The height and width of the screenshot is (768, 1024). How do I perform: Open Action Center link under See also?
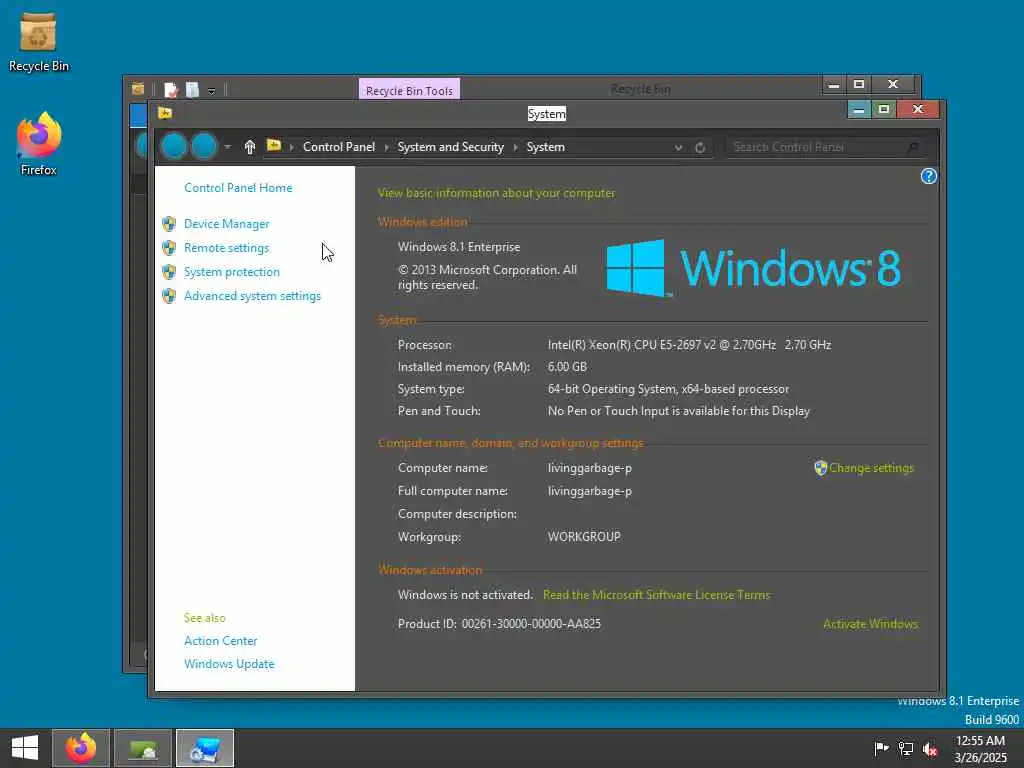(220, 641)
